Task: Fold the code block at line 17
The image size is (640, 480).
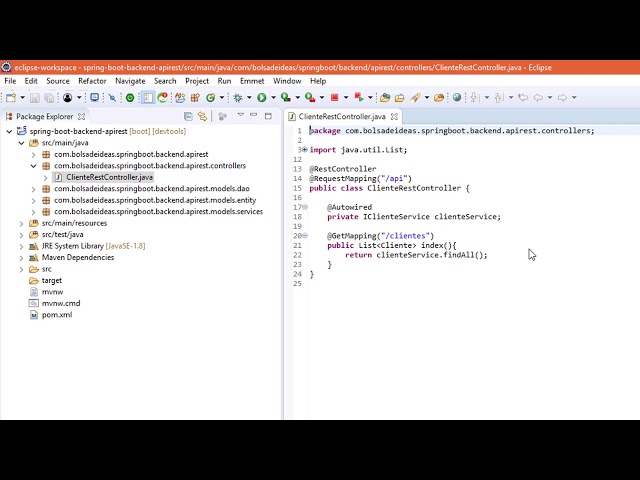Action: click(x=304, y=207)
